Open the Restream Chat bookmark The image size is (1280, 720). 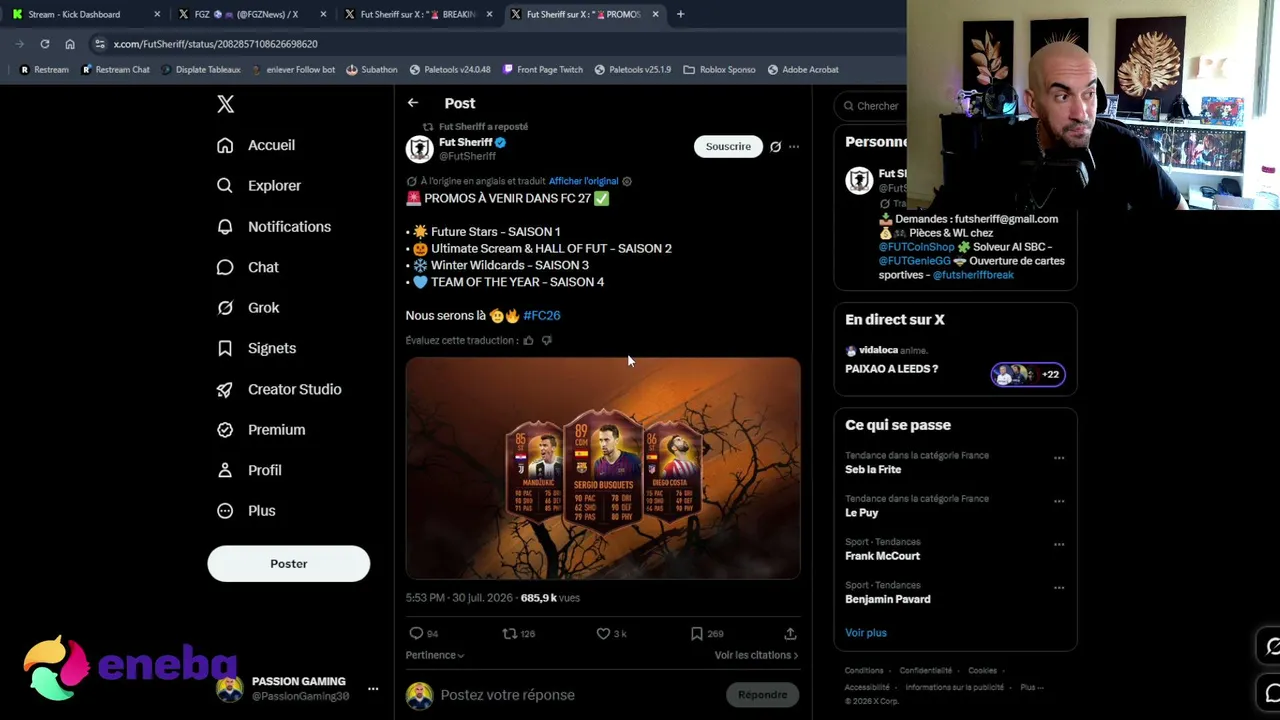point(115,70)
